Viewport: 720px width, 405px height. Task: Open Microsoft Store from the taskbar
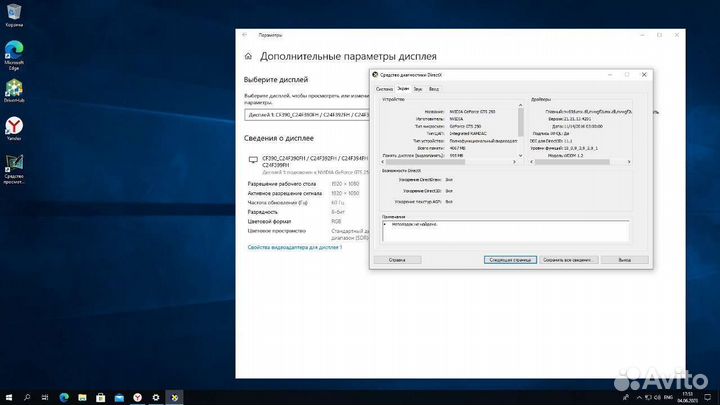pos(101,397)
